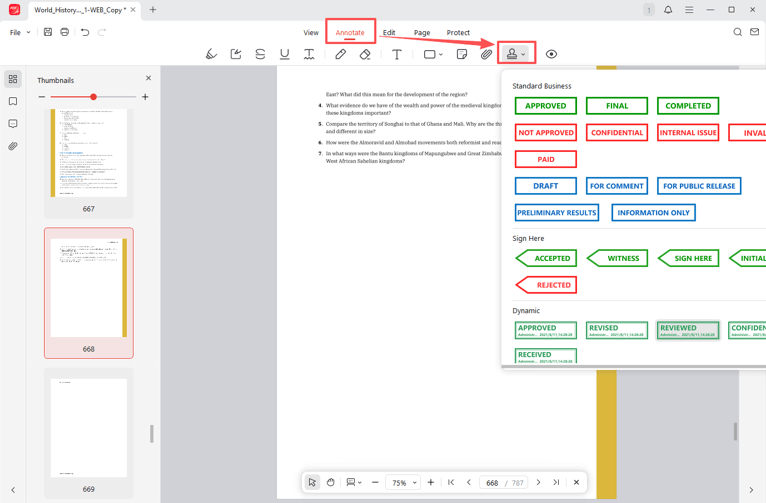Increase thumbnail size with plus button
This screenshot has height=503, width=766.
(x=145, y=97)
